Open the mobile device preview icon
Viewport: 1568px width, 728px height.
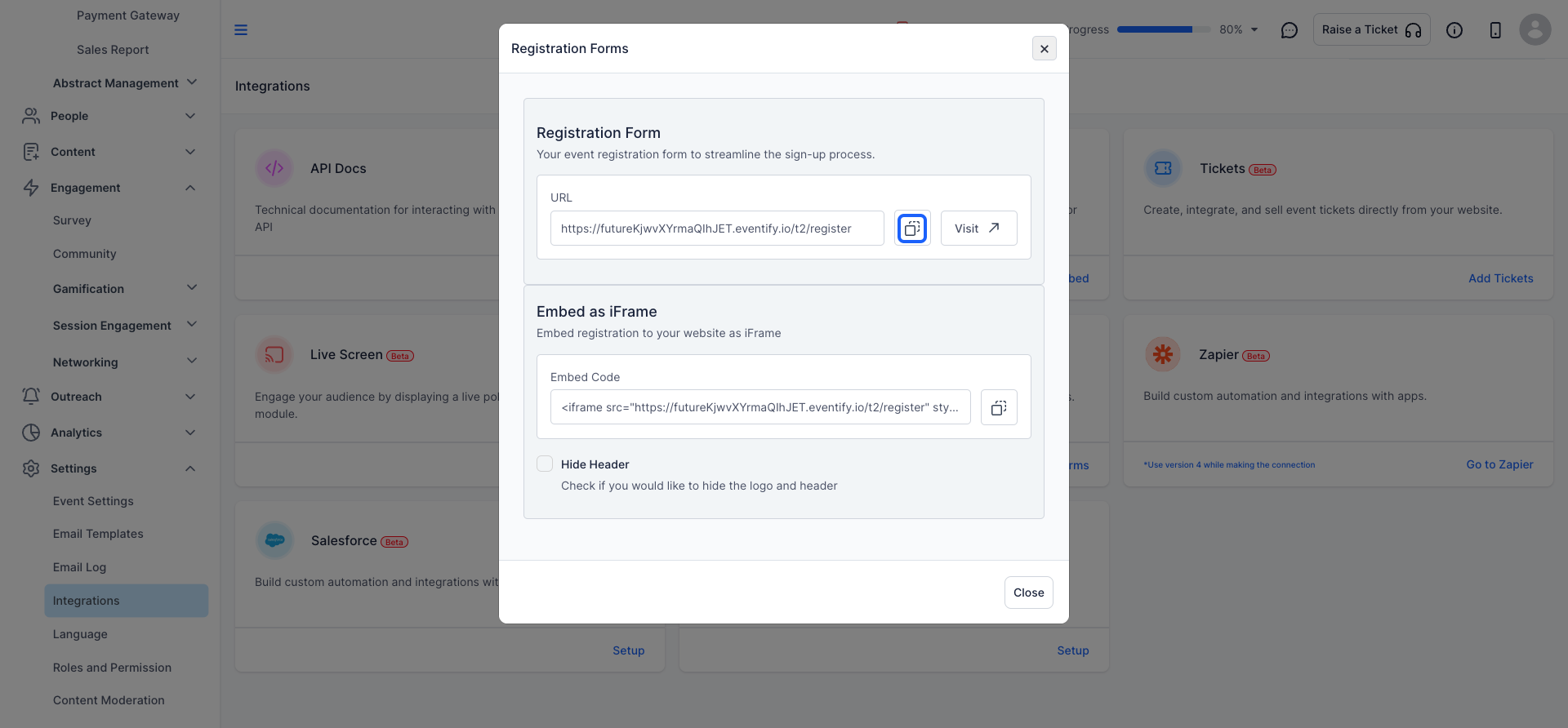(1495, 30)
